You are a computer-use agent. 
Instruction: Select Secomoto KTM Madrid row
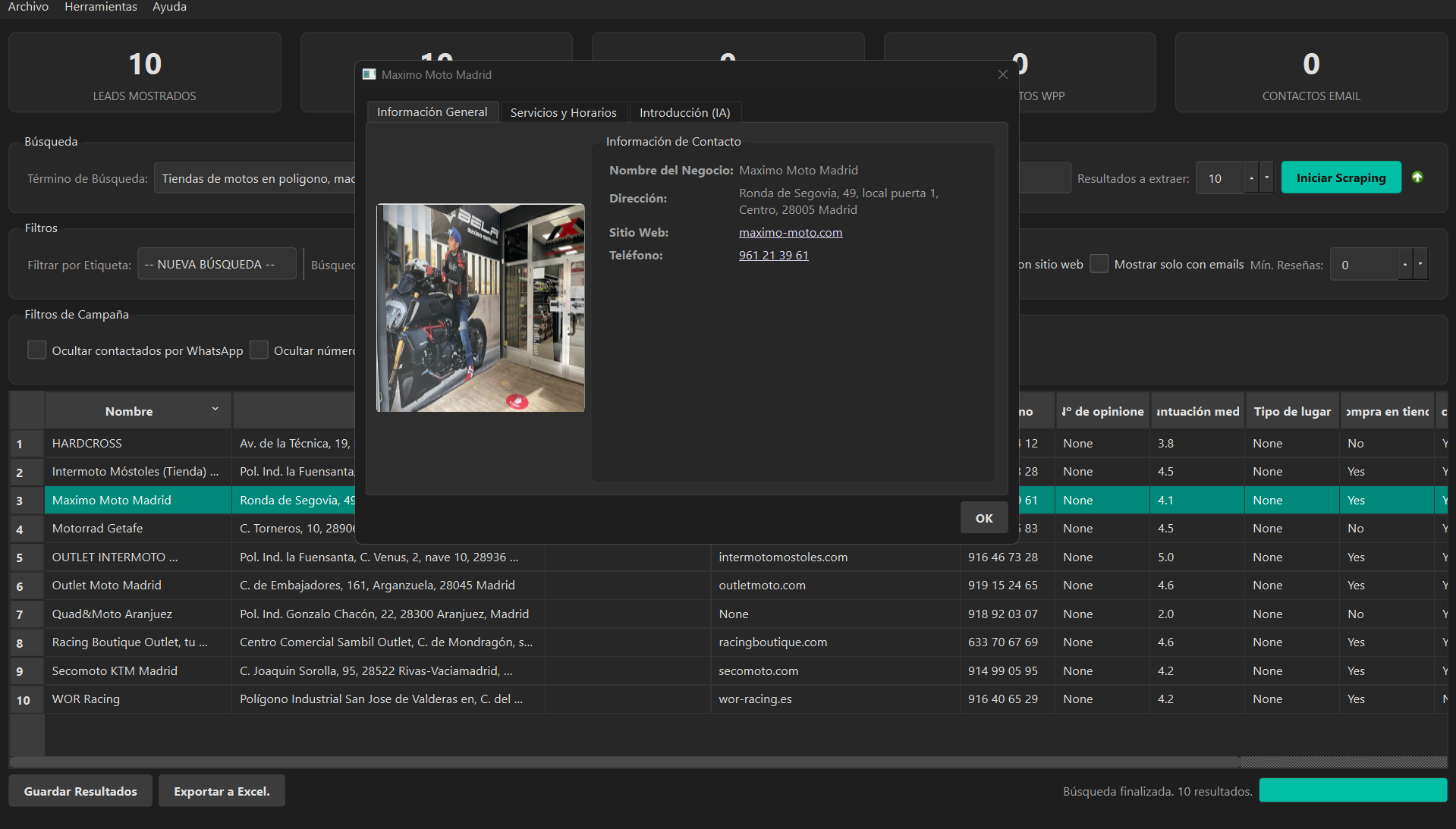[138, 670]
